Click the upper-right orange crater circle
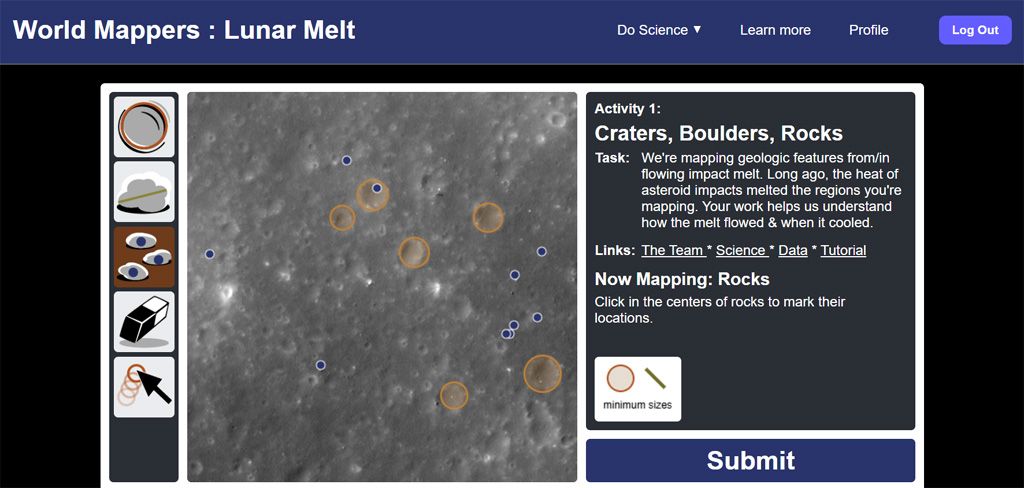 (x=487, y=217)
